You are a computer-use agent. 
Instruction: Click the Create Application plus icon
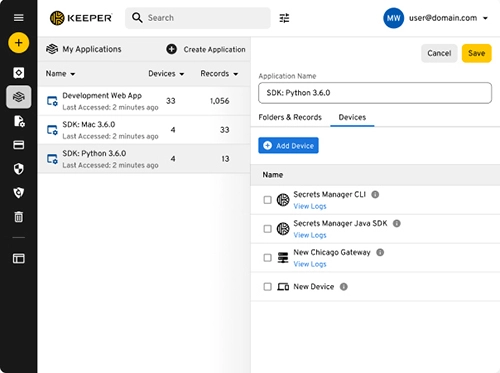click(x=172, y=49)
